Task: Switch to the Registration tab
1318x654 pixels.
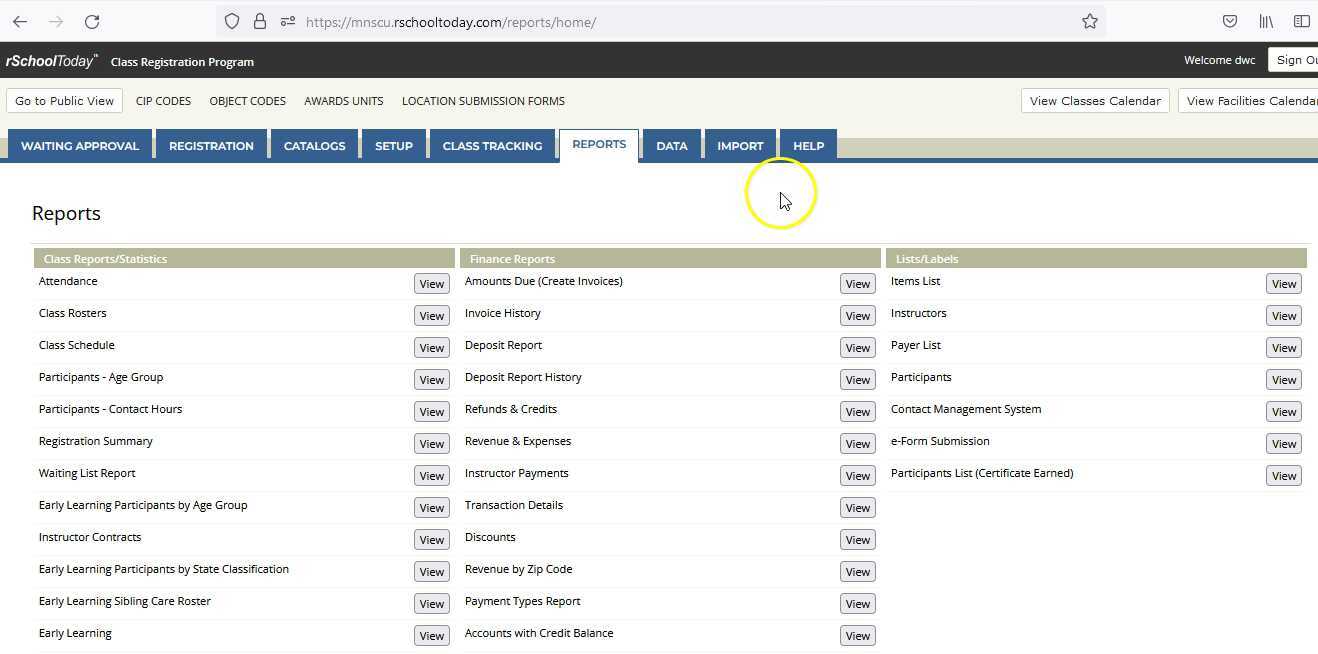Action: point(211,146)
